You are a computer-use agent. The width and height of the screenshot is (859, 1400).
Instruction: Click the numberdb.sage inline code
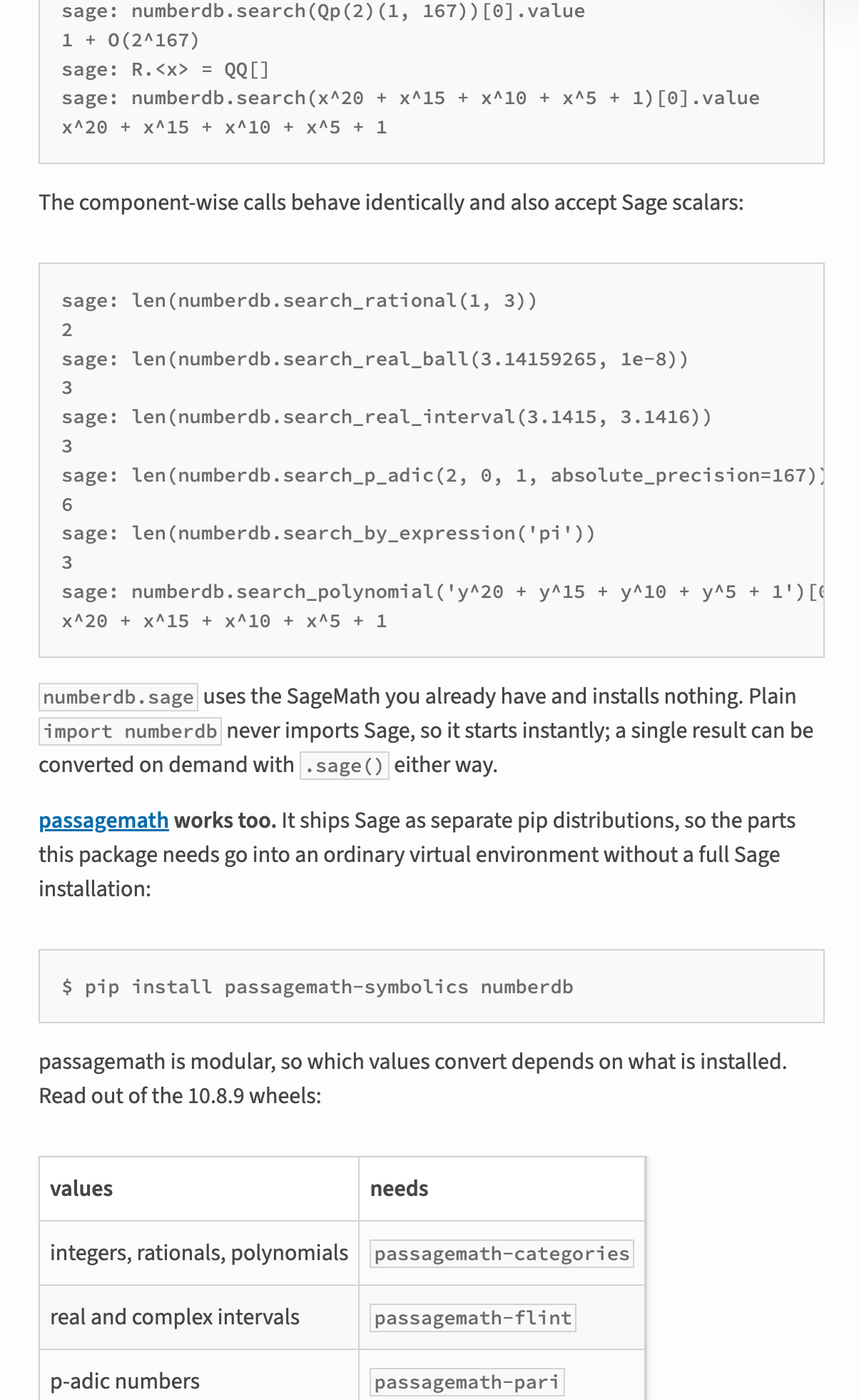(x=118, y=697)
